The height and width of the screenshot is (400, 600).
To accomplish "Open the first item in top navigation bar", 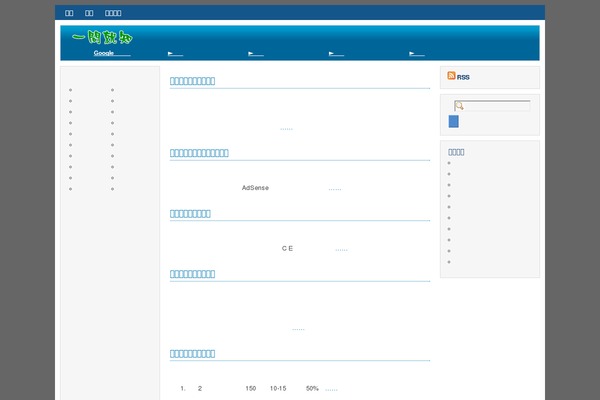I will pos(69,13).
